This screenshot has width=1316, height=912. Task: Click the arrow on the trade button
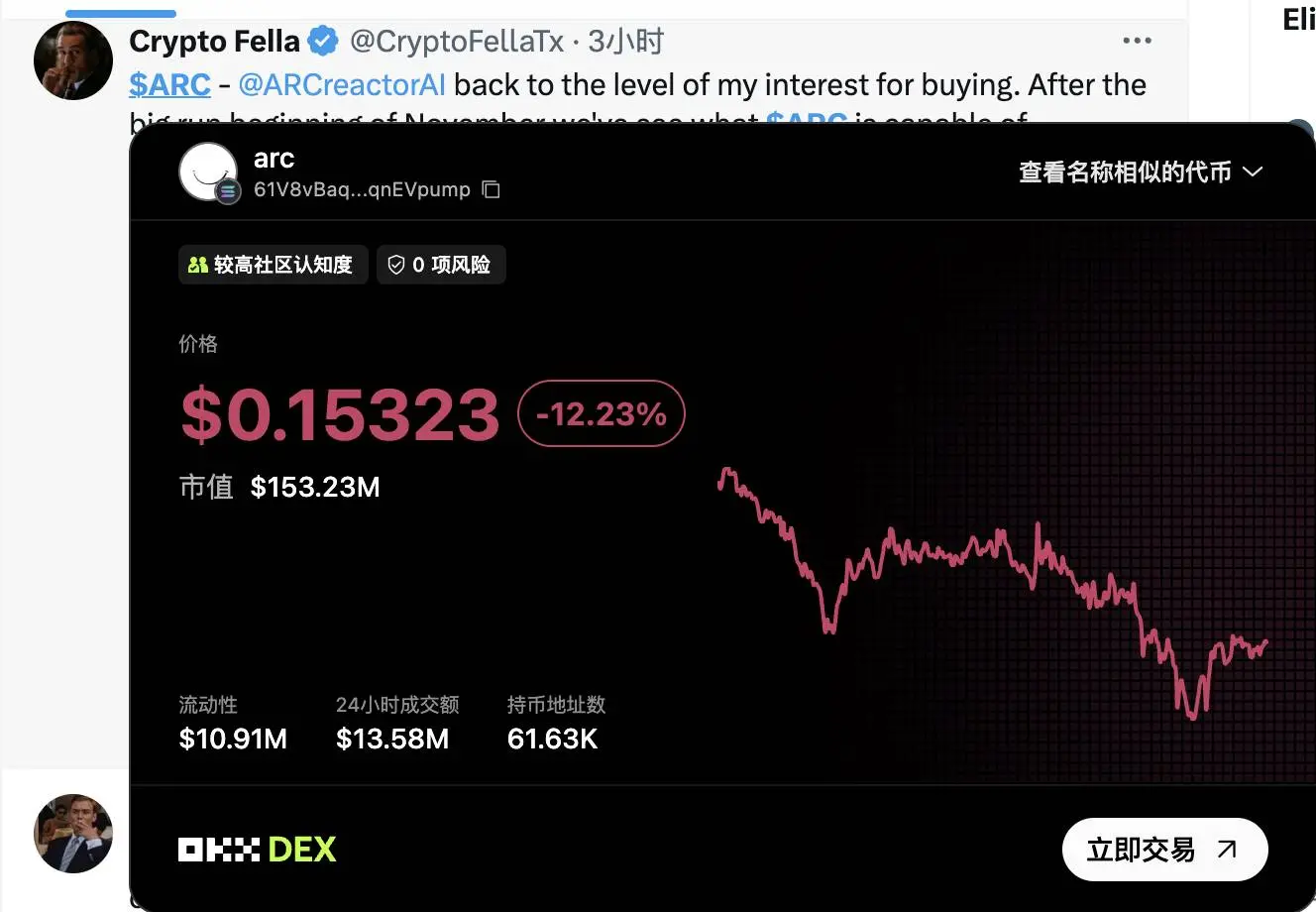(x=1227, y=850)
